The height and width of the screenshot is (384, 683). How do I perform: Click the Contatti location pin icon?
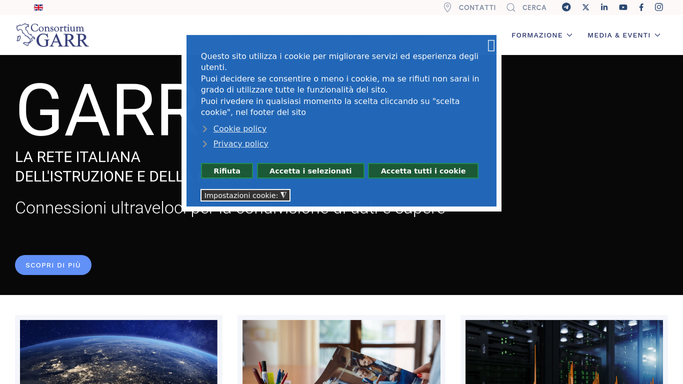pos(447,7)
